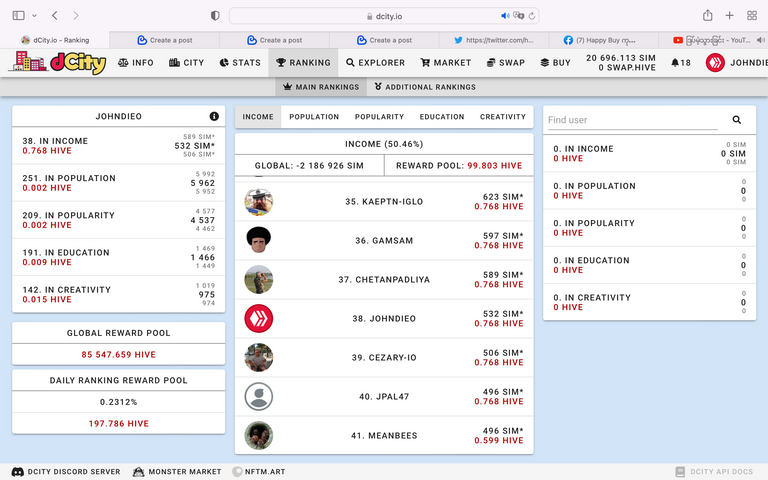Reload the page
Viewport: 768px width, 480px height.
(x=532, y=16)
